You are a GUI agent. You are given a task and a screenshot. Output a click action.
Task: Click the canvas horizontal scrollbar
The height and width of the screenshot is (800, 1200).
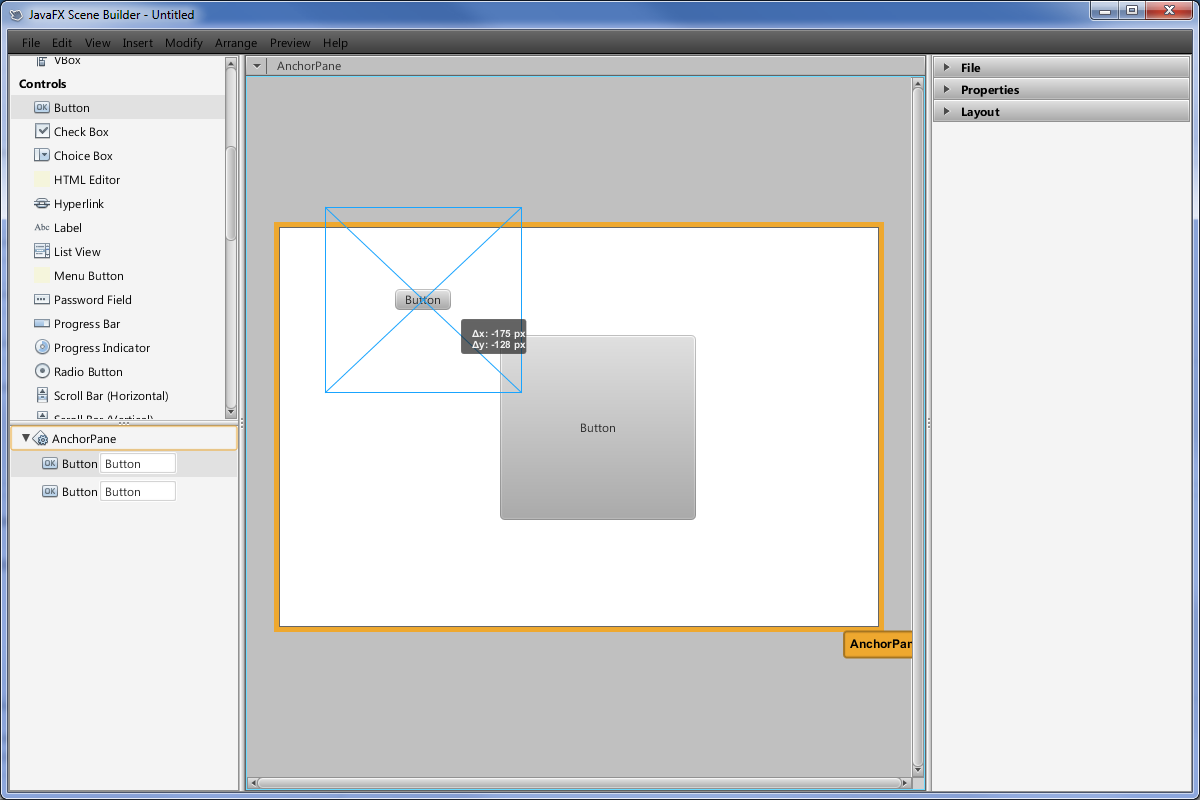pos(579,783)
